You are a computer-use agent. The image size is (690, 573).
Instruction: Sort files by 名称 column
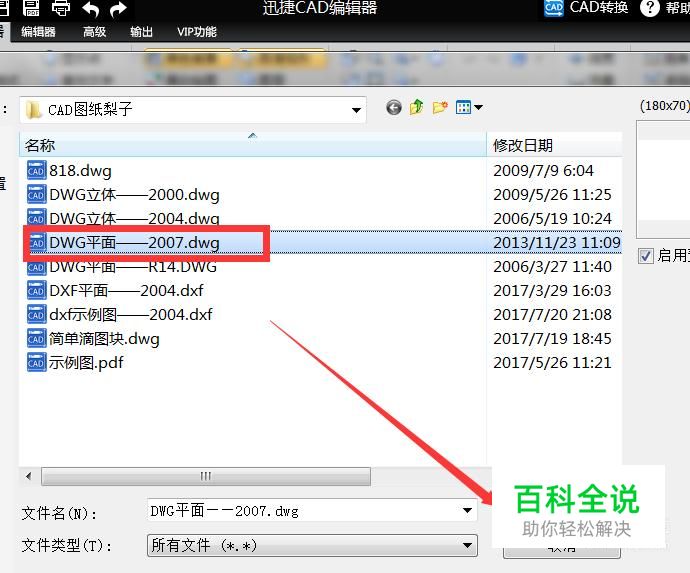click(253, 145)
